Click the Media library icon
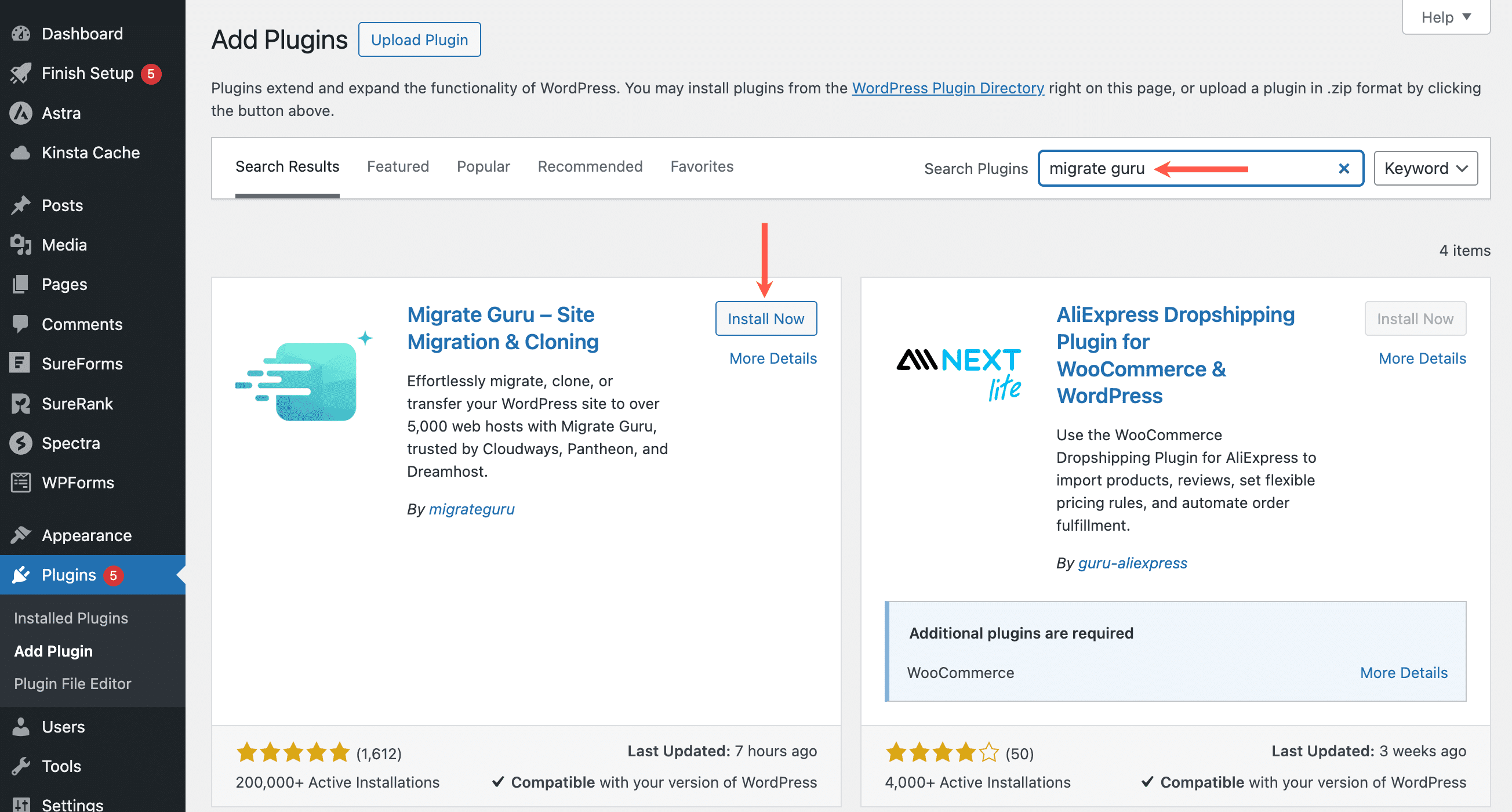This screenshot has height=812, width=1512. pyautogui.click(x=20, y=245)
